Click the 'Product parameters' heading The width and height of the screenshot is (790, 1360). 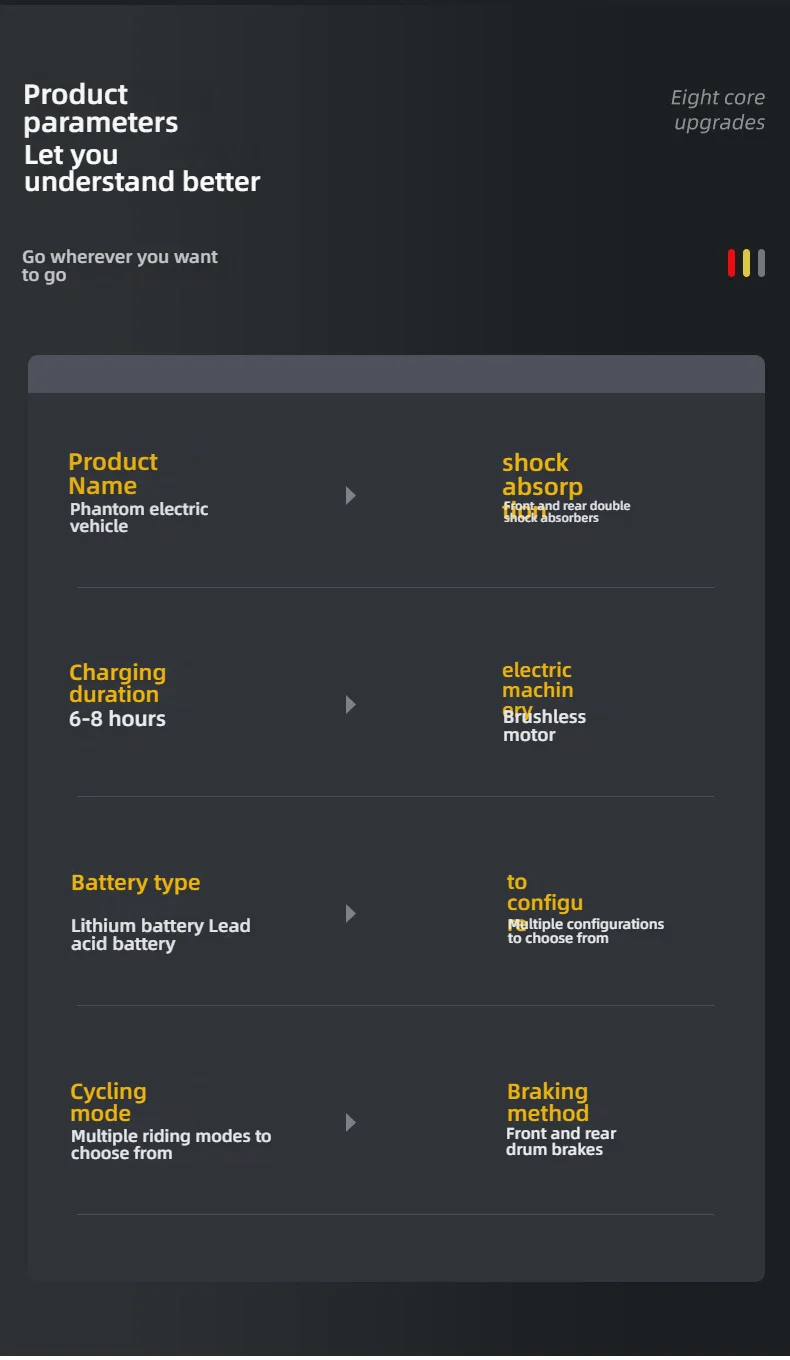pyautogui.click(x=100, y=108)
